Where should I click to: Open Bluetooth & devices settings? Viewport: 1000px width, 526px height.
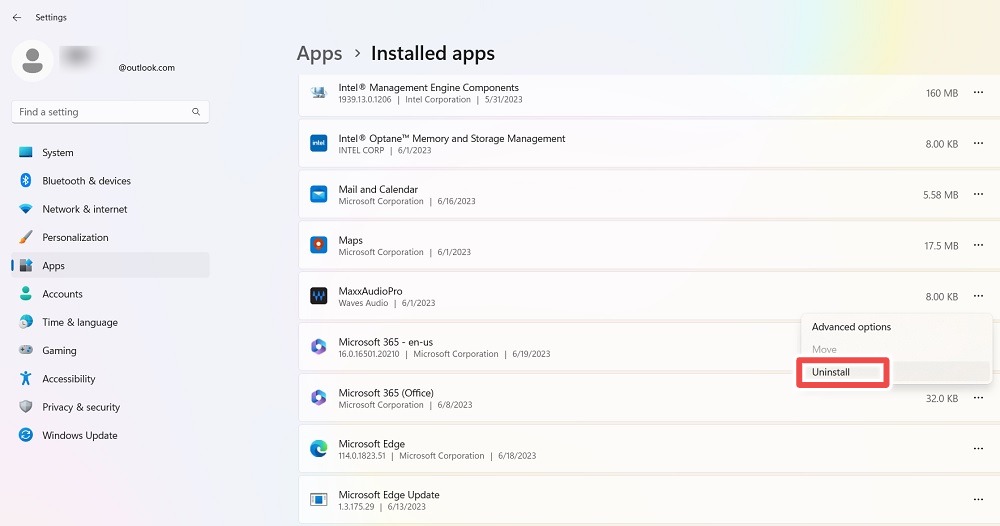click(x=110, y=180)
